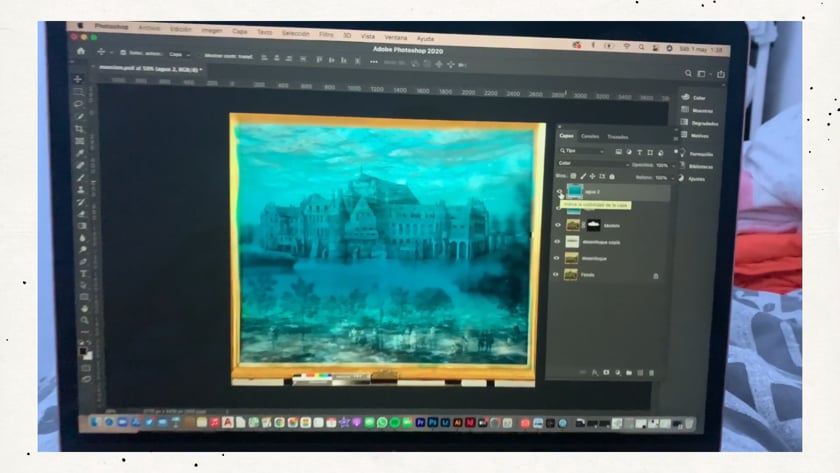Add a layer mask from panel bottom

(x=606, y=372)
